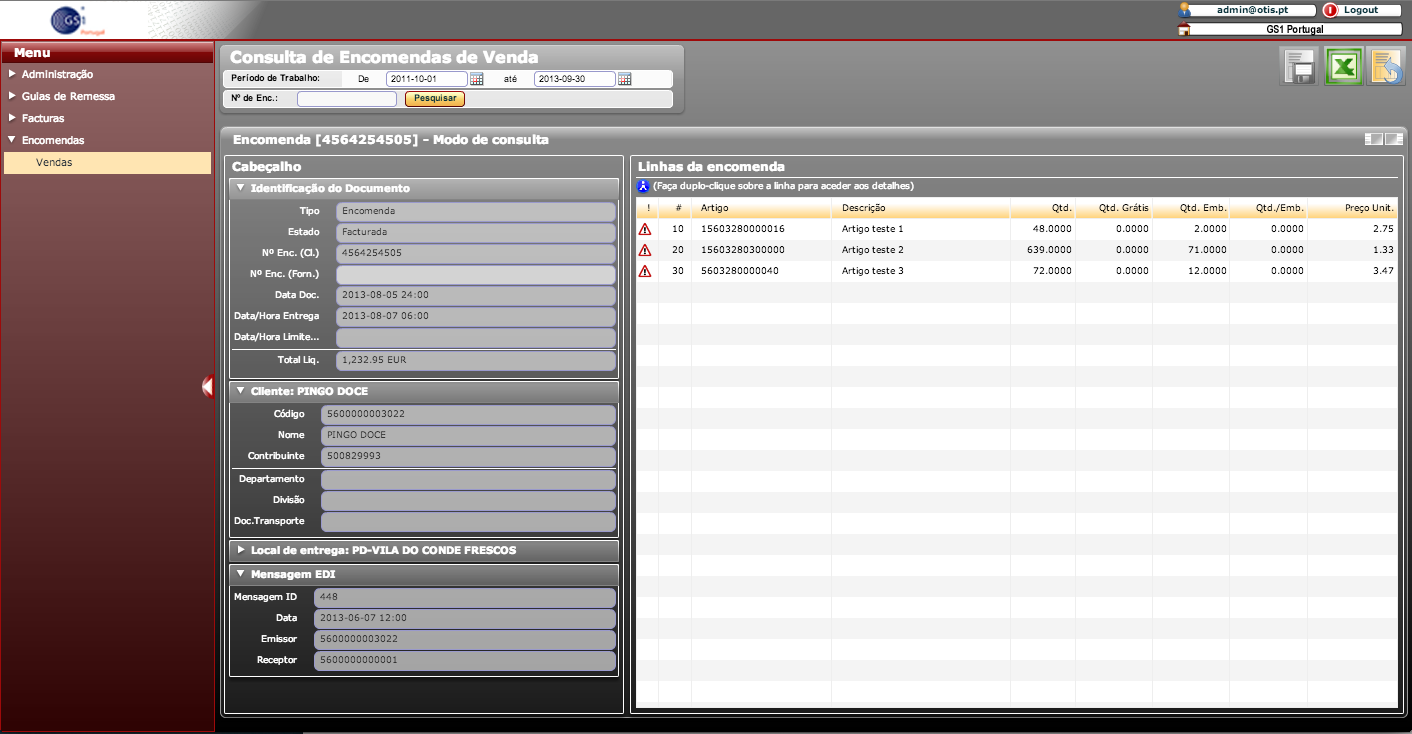
Task: Focus the 'até' end date field
Action: pos(575,79)
